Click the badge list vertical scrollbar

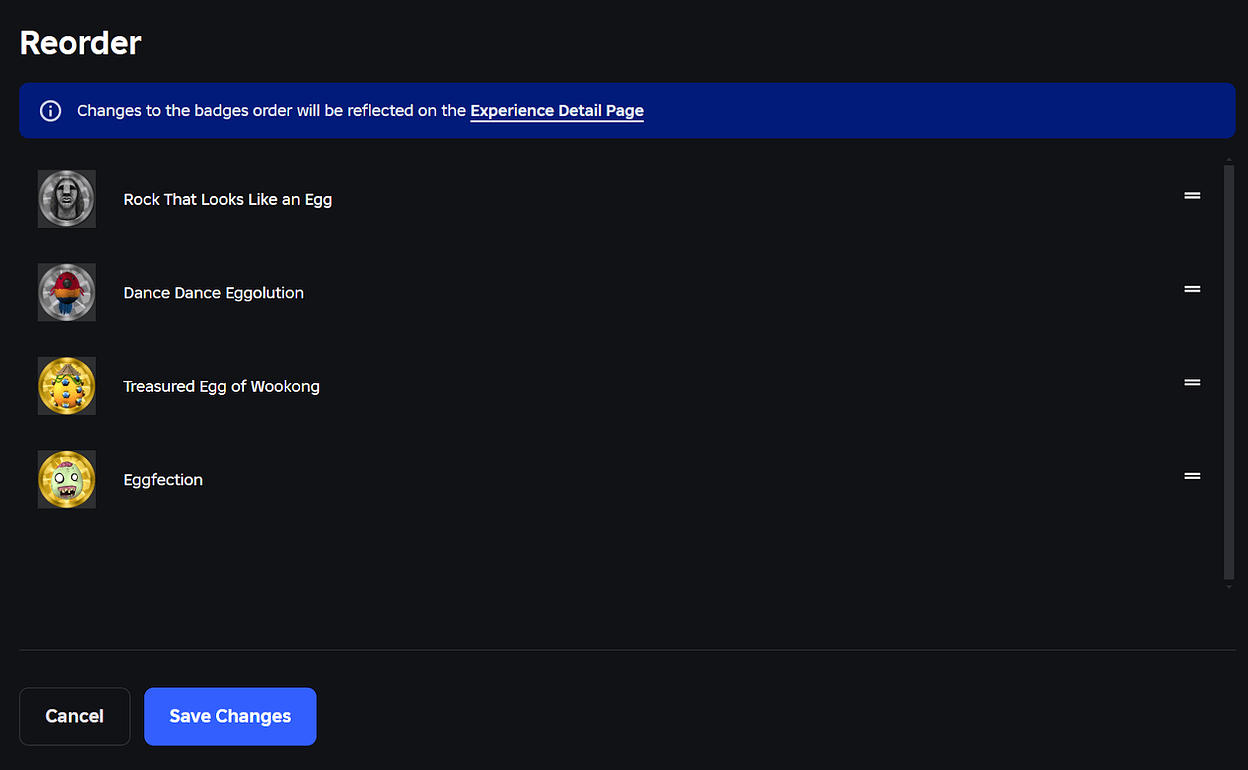coord(1229,372)
